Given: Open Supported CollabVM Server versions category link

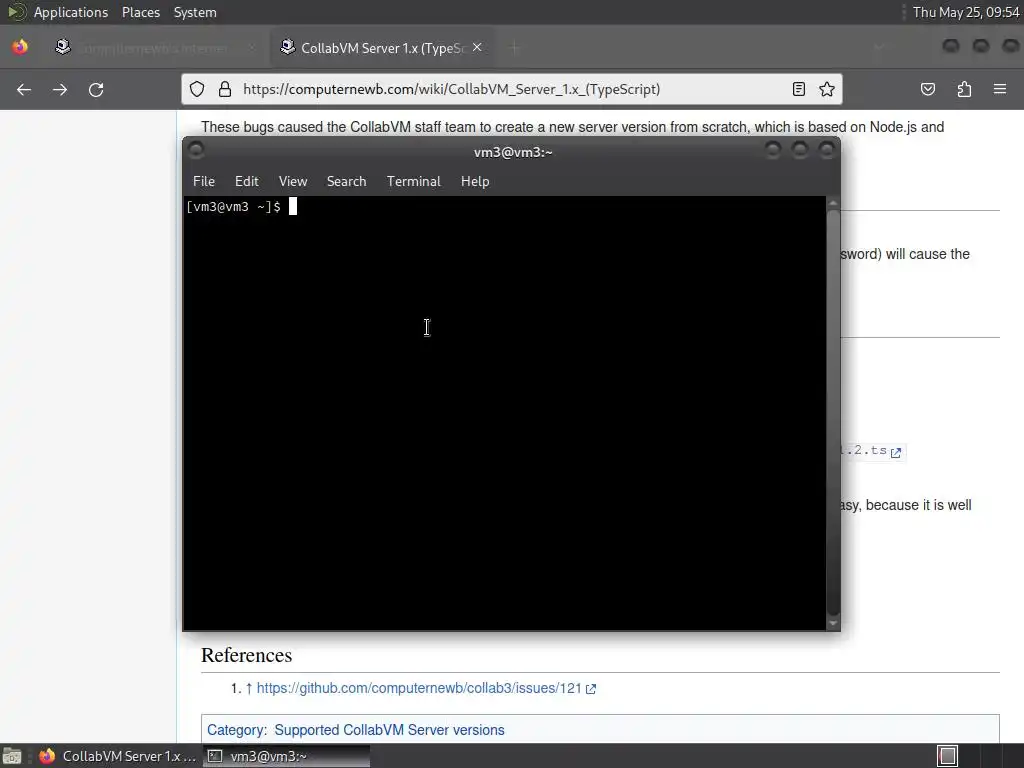Looking at the screenshot, I should click(x=389, y=730).
